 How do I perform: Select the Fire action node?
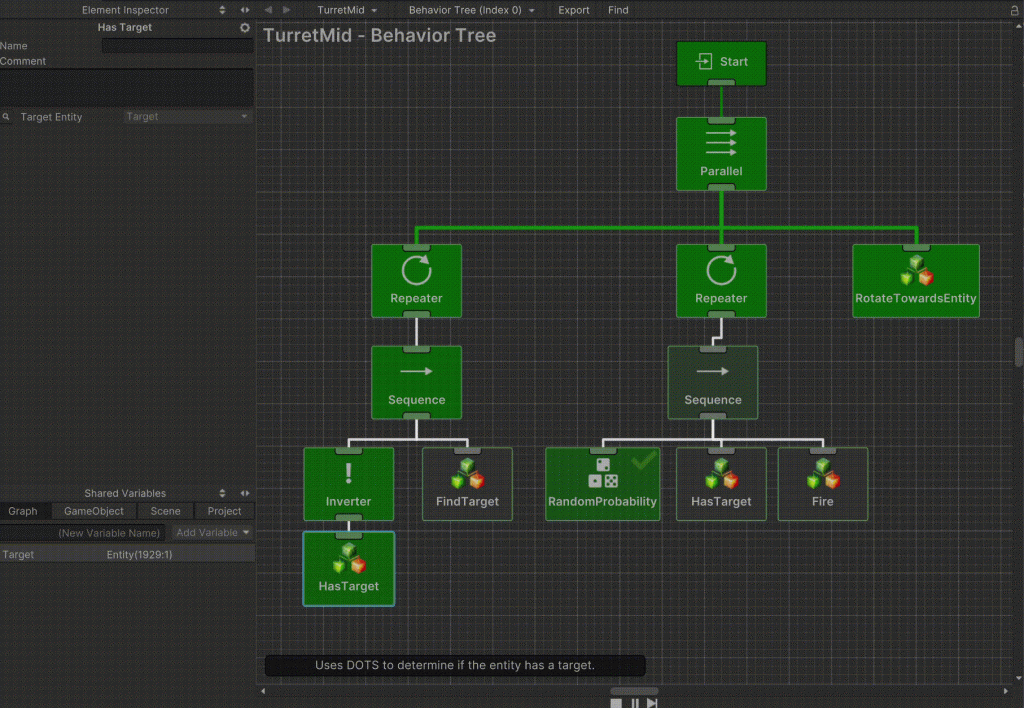pyautogui.click(x=822, y=484)
